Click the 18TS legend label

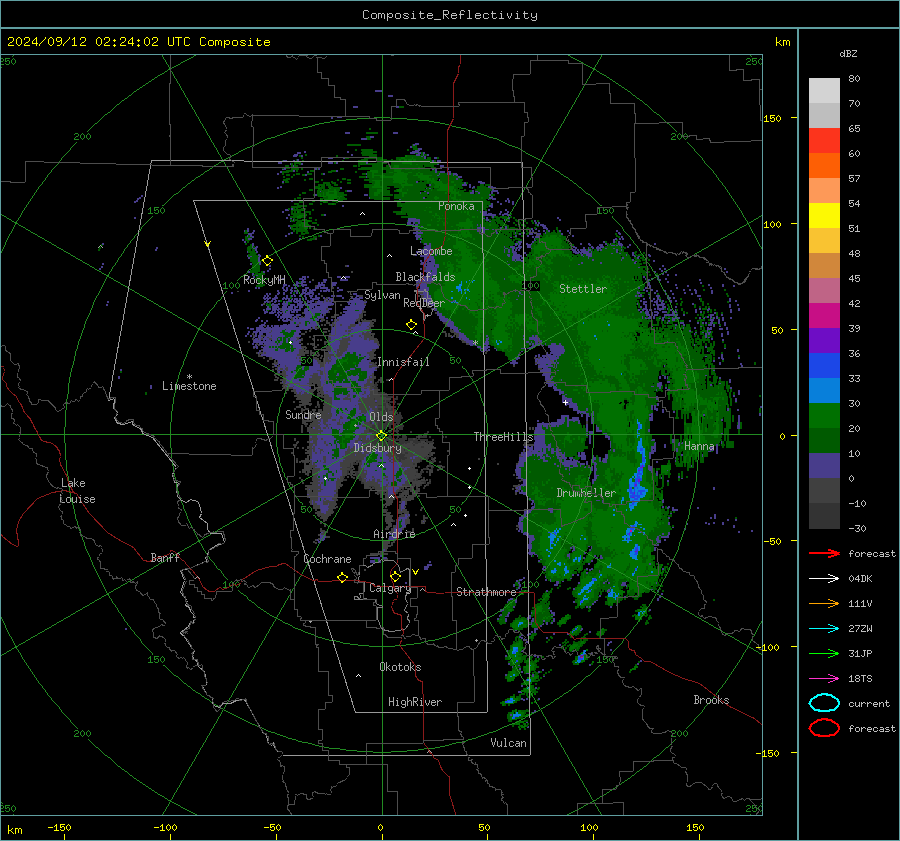tap(860, 679)
